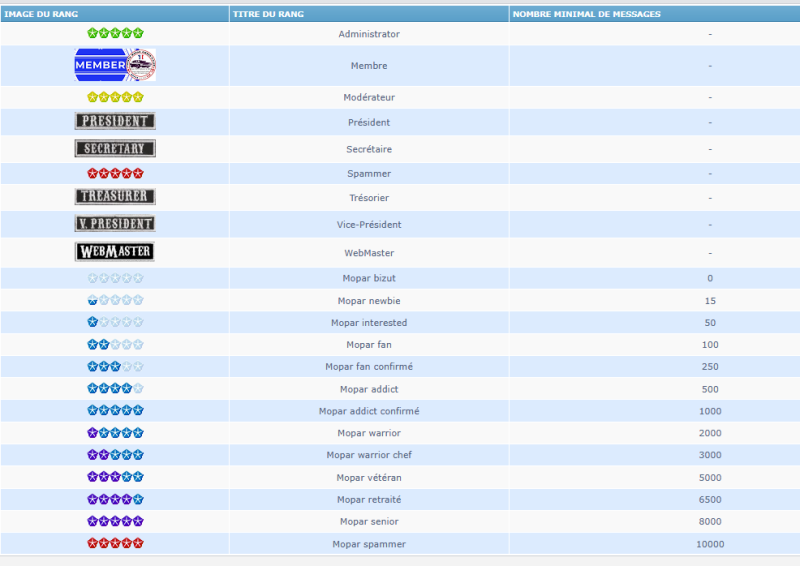800x566 pixels.
Task: Click the minimum messages value 3000
Action: coord(710,455)
